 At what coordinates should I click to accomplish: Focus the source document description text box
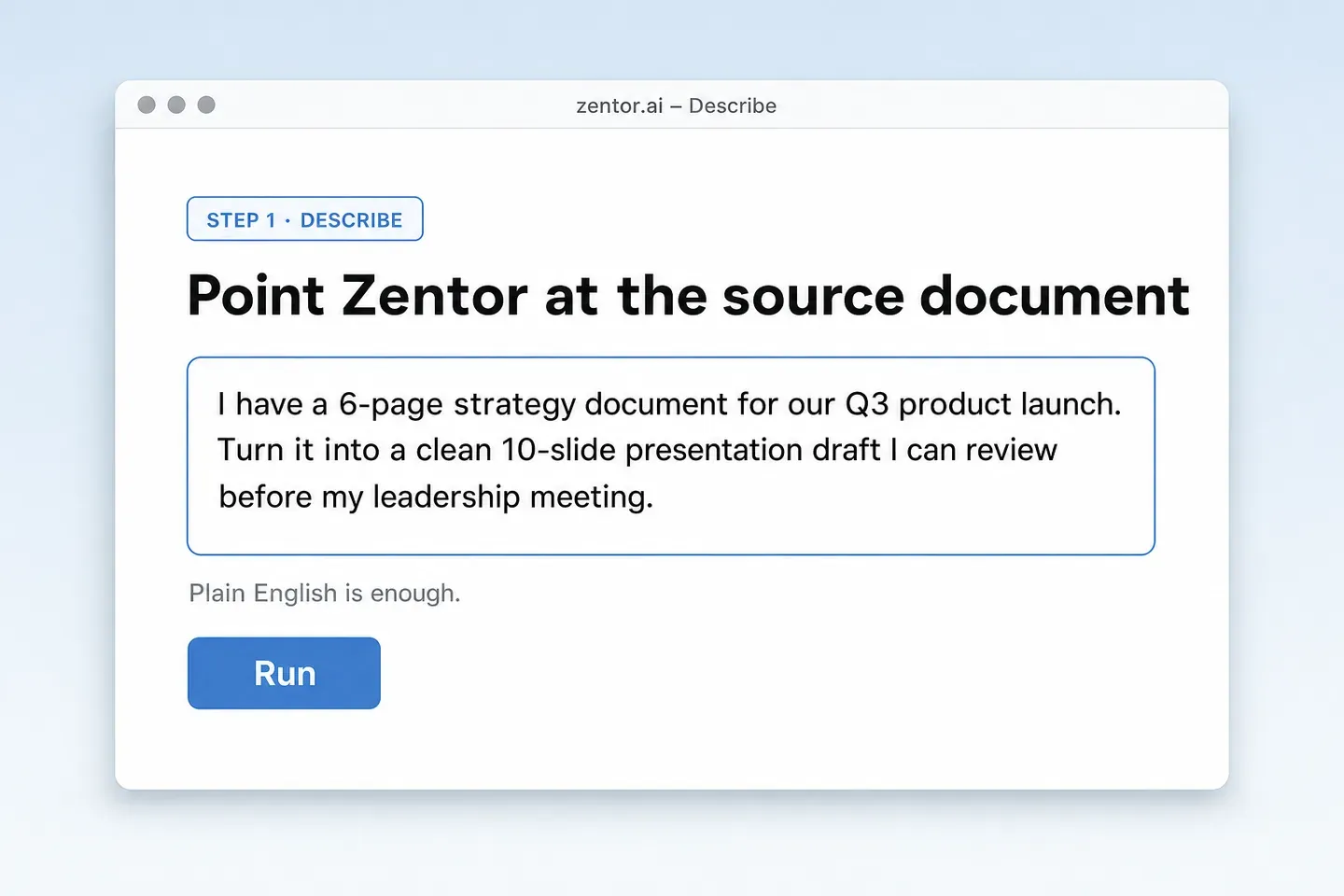click(x=671, y=456)
